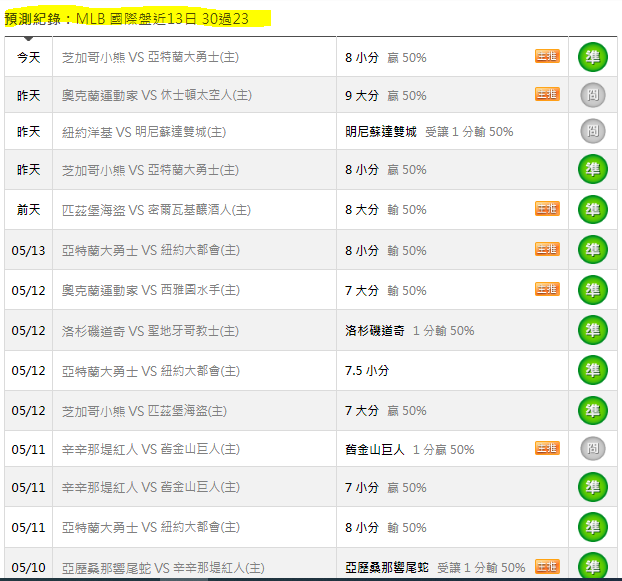Click prediction 7 大分 輸 50%
The width and height of the screenshot is (622, 581).
tap(386, 290)
